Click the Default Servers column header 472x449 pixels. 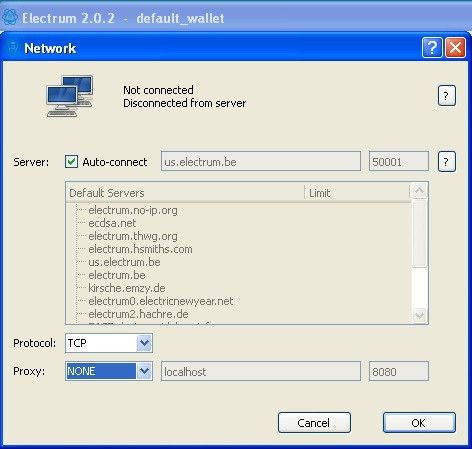pos(185,193)
